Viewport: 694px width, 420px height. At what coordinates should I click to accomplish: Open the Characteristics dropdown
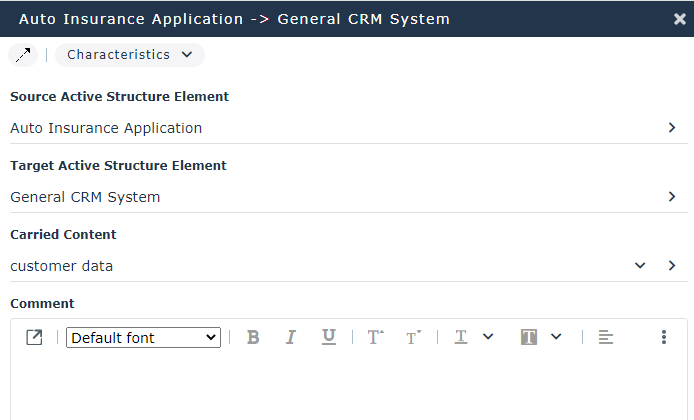[x=130, y=55]
